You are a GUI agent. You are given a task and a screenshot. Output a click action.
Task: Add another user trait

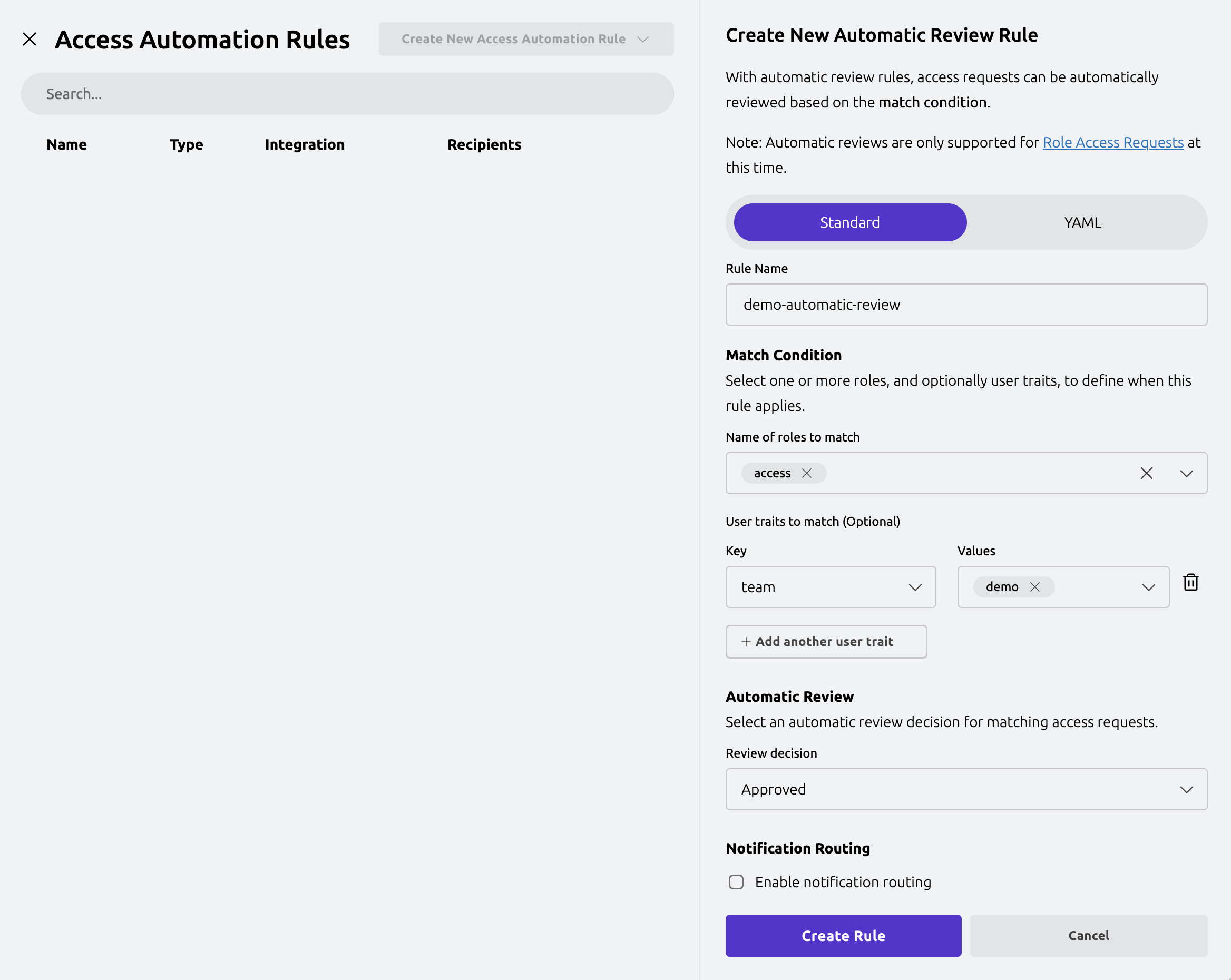click(826, 641)
